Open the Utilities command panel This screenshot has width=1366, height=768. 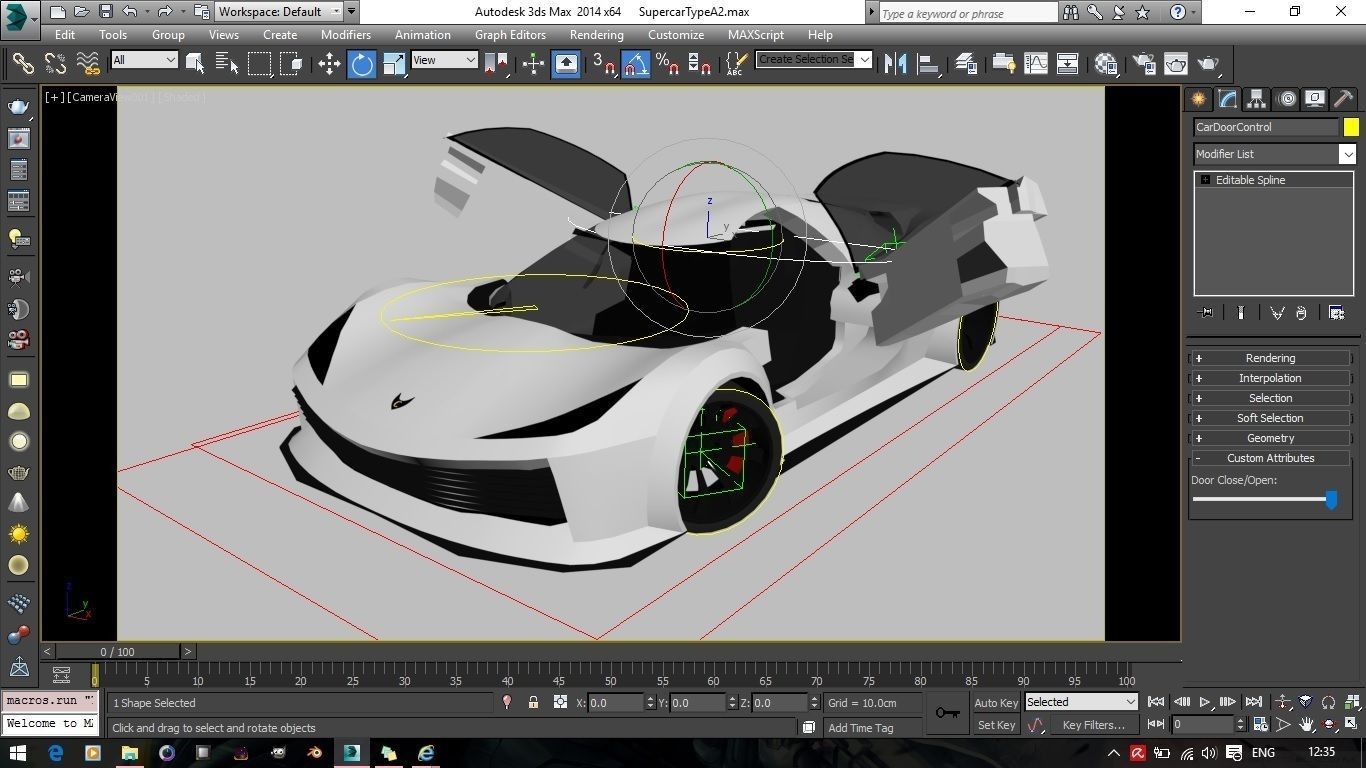pos(1344,99)
